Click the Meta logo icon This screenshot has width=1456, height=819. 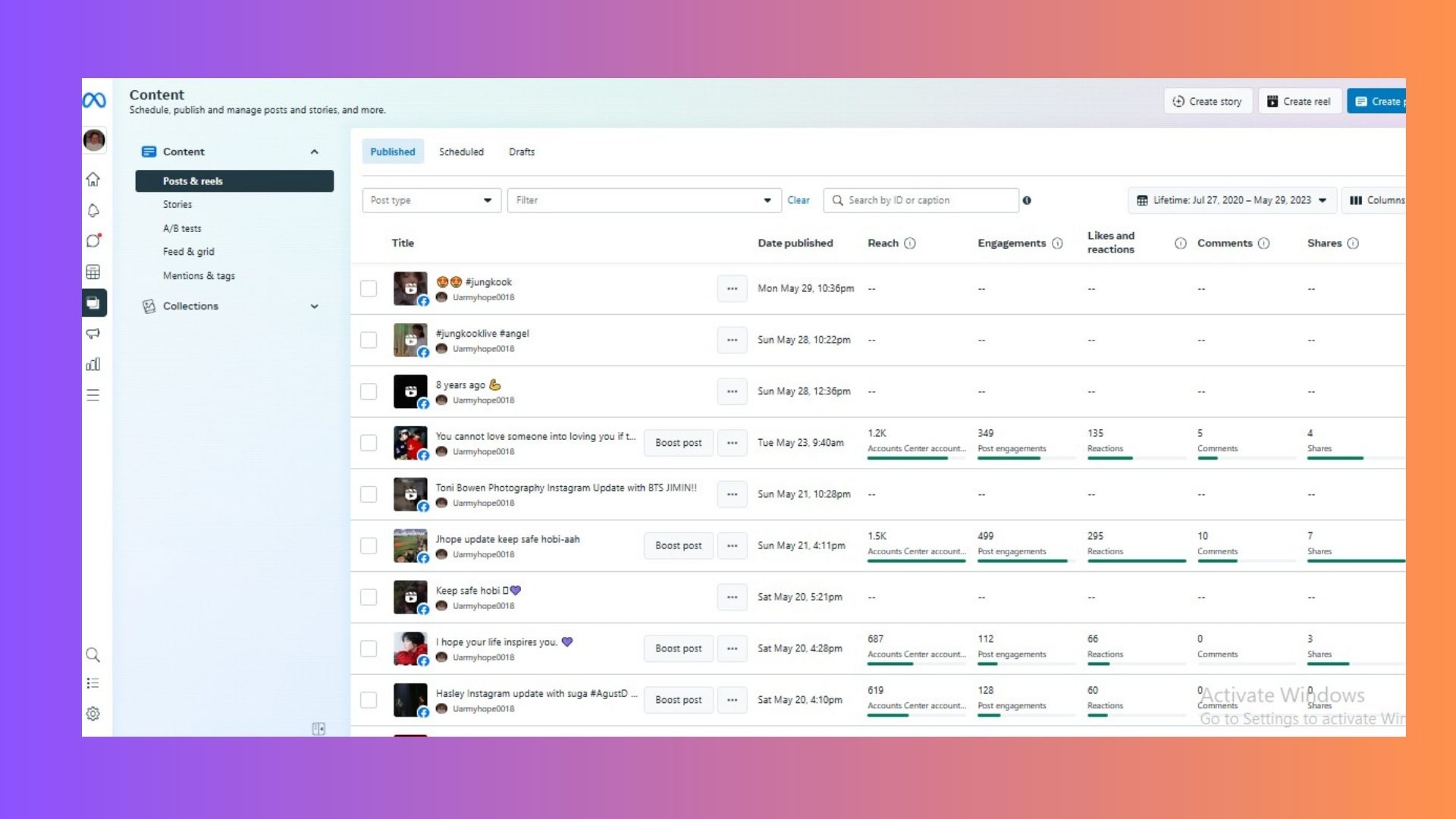(94, 100)
